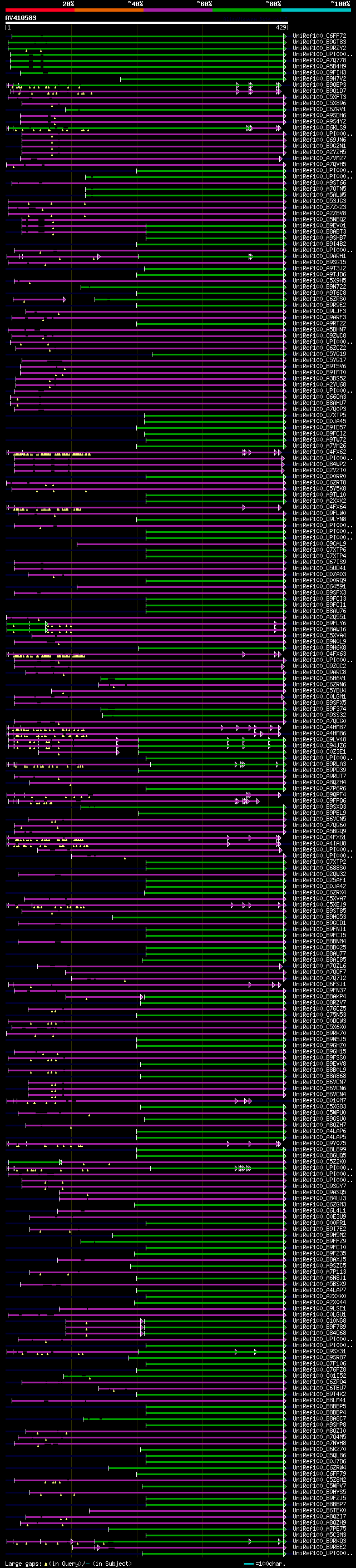Viewport: 356px width, 1568px height.
Task: Open the UniRef100_B9QEP3 entry
Action: [319, 85]
